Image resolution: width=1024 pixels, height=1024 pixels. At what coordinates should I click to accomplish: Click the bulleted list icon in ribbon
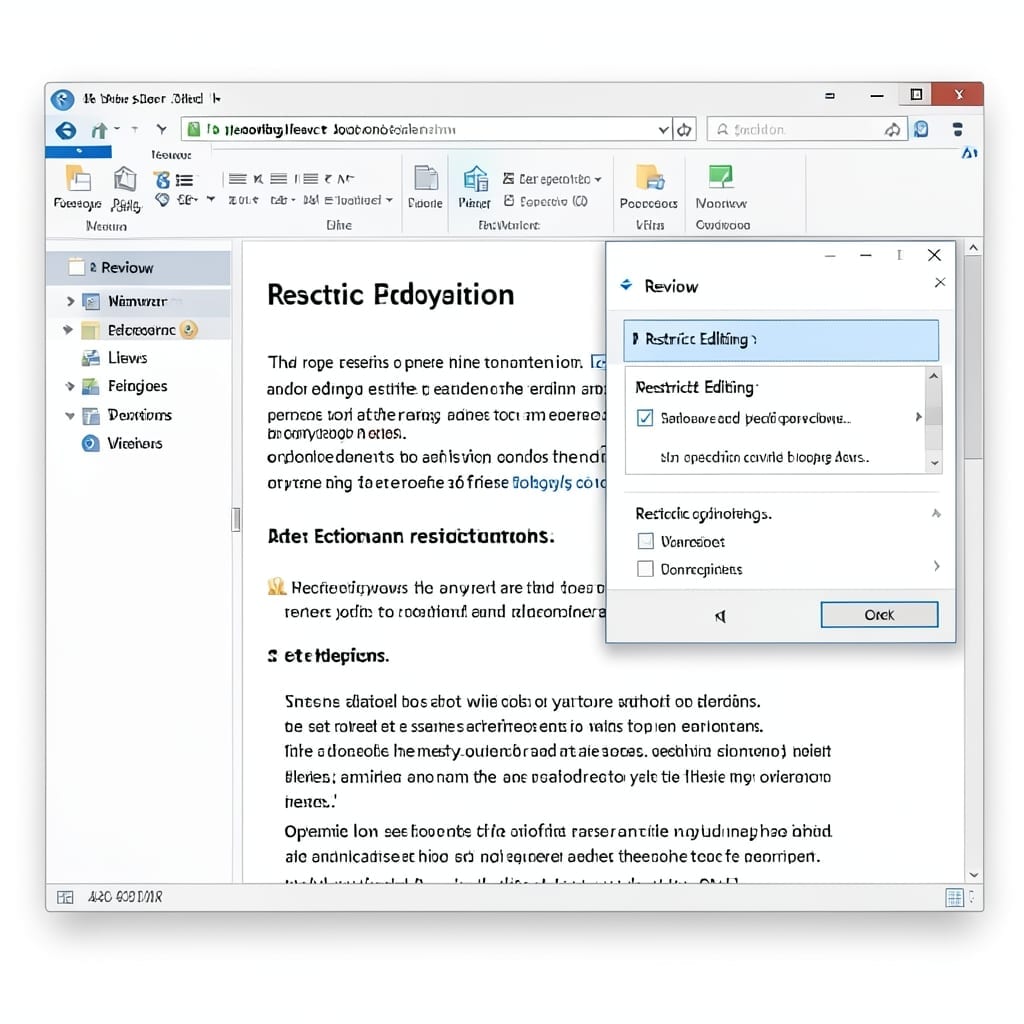tap(184, 181)
